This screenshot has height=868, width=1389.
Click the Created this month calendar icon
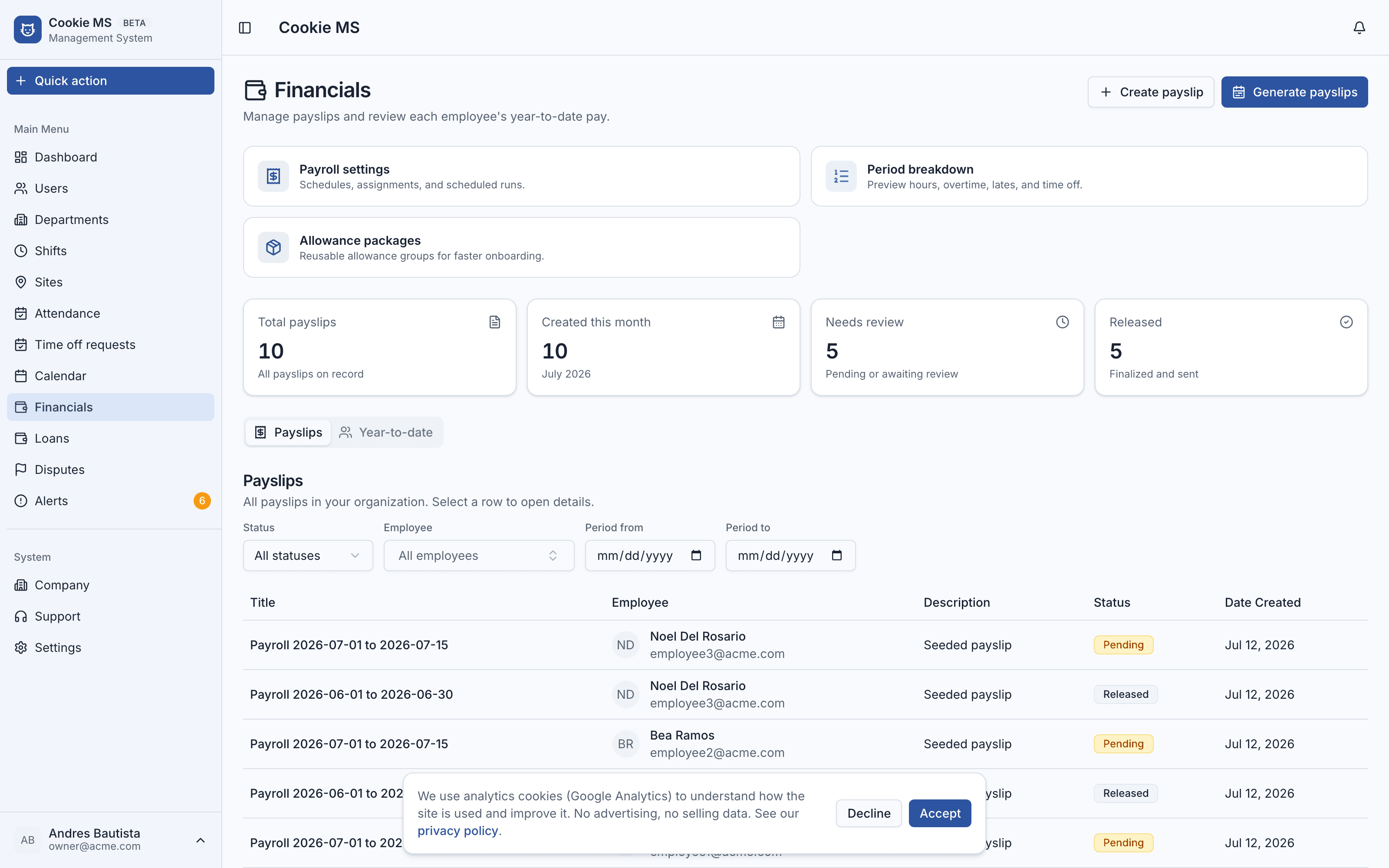(x=778, y=322)
